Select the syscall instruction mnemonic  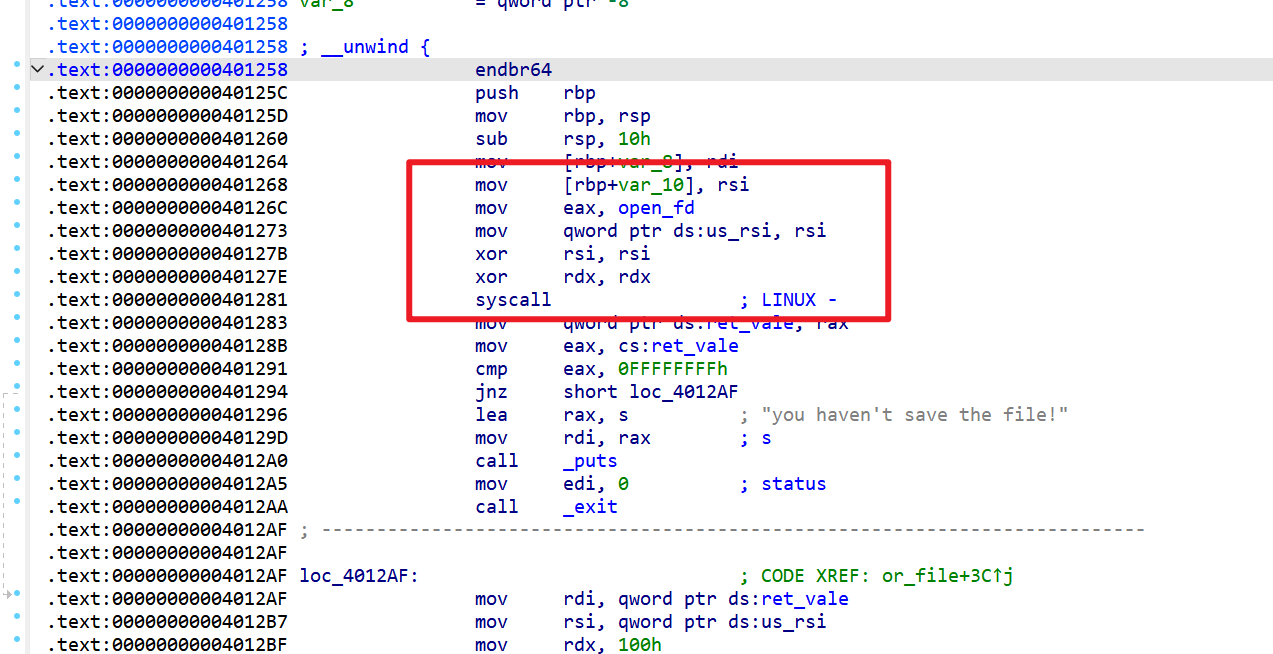pos(512,299)
